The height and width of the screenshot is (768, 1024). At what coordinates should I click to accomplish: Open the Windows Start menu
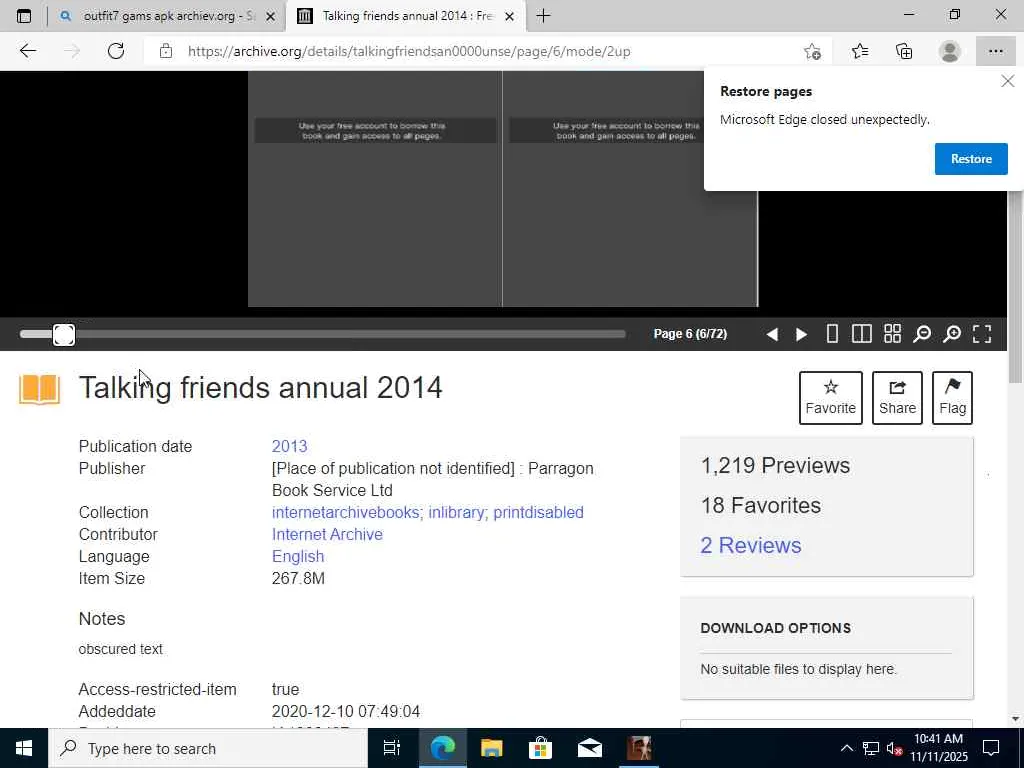[x=24, y=748]
